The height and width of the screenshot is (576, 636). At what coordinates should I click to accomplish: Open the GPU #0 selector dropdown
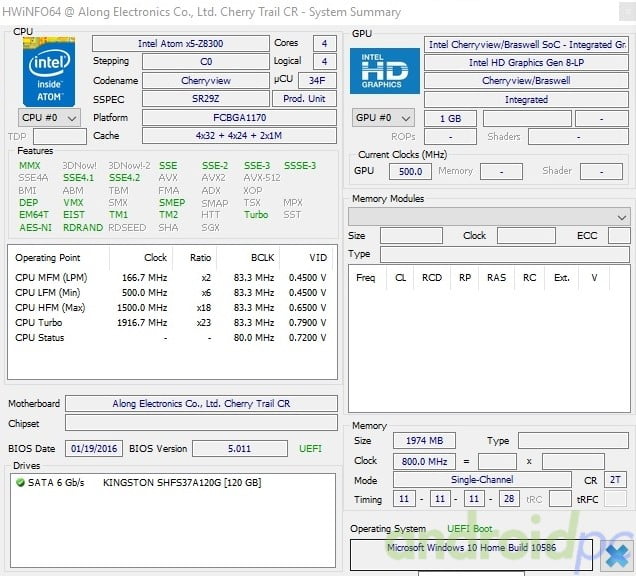click(x=383, y=118)
